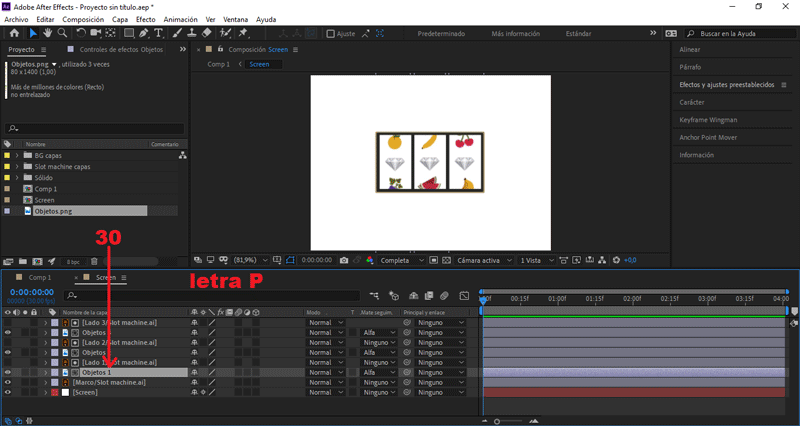Hide the Objetos 1 layer with its eye
The width and height of the screenshot is (800, 426).
pos(8,372)
